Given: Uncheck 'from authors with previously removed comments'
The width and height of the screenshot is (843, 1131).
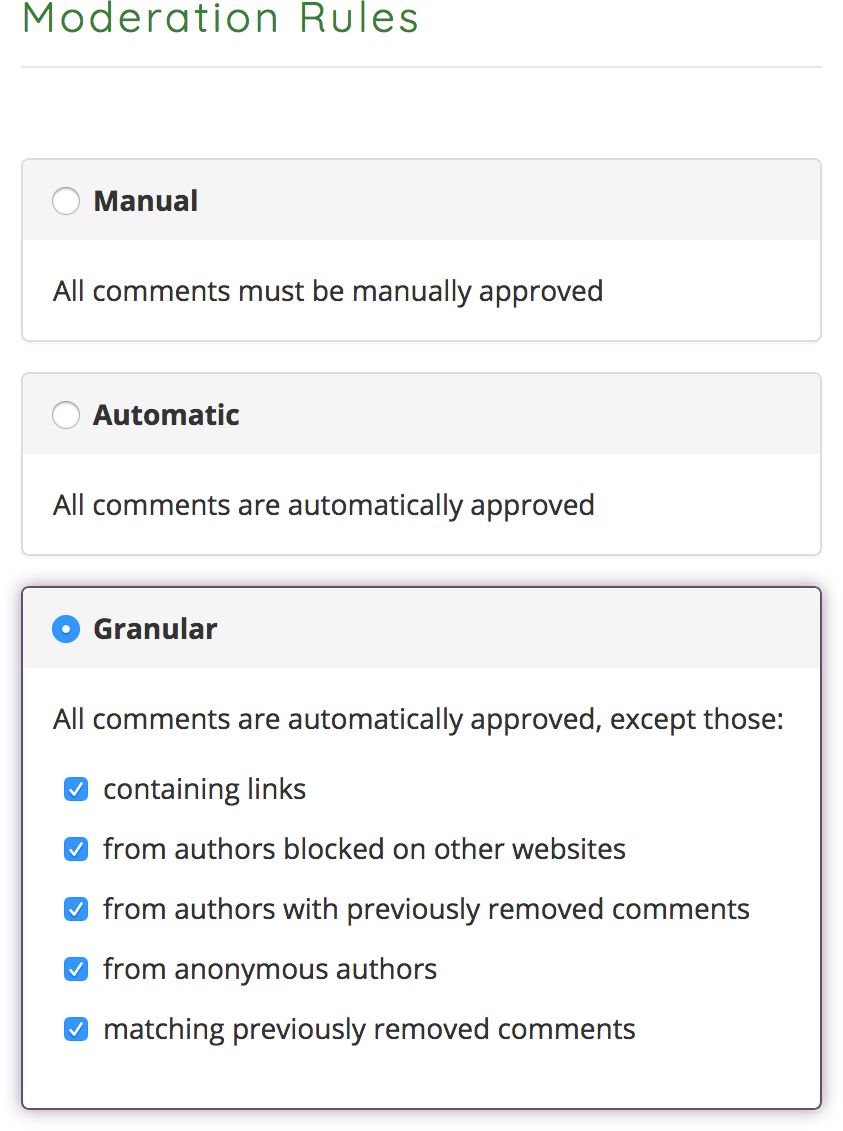Looking at the screenshot, I should point(76,909).
